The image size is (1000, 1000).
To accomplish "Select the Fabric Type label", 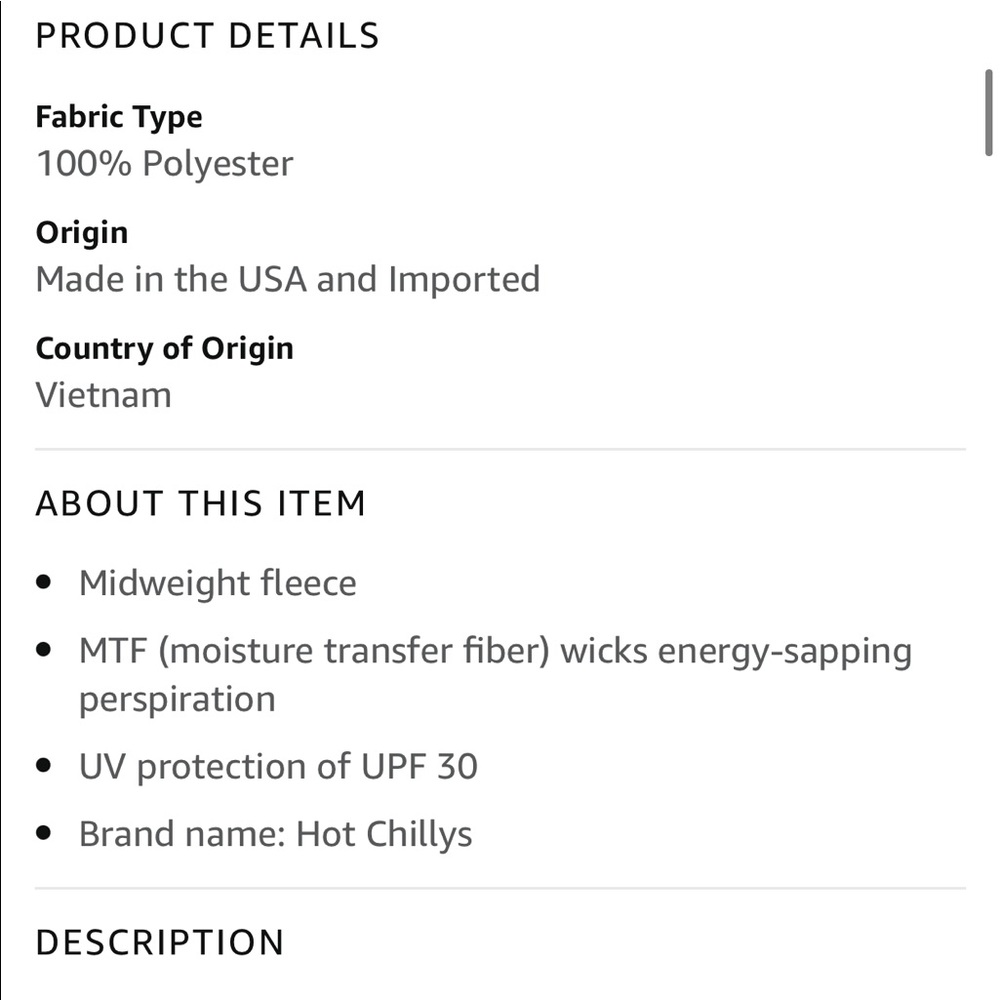I will (x=119, y=118).
